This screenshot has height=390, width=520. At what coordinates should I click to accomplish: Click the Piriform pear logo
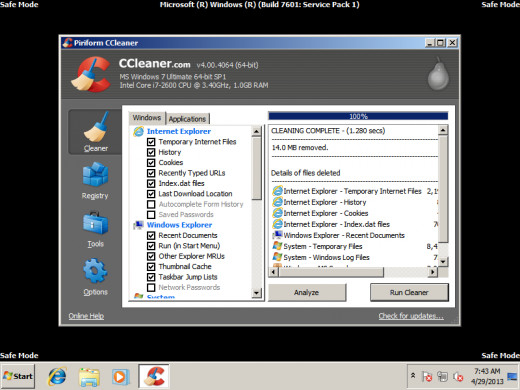(438, 73)
